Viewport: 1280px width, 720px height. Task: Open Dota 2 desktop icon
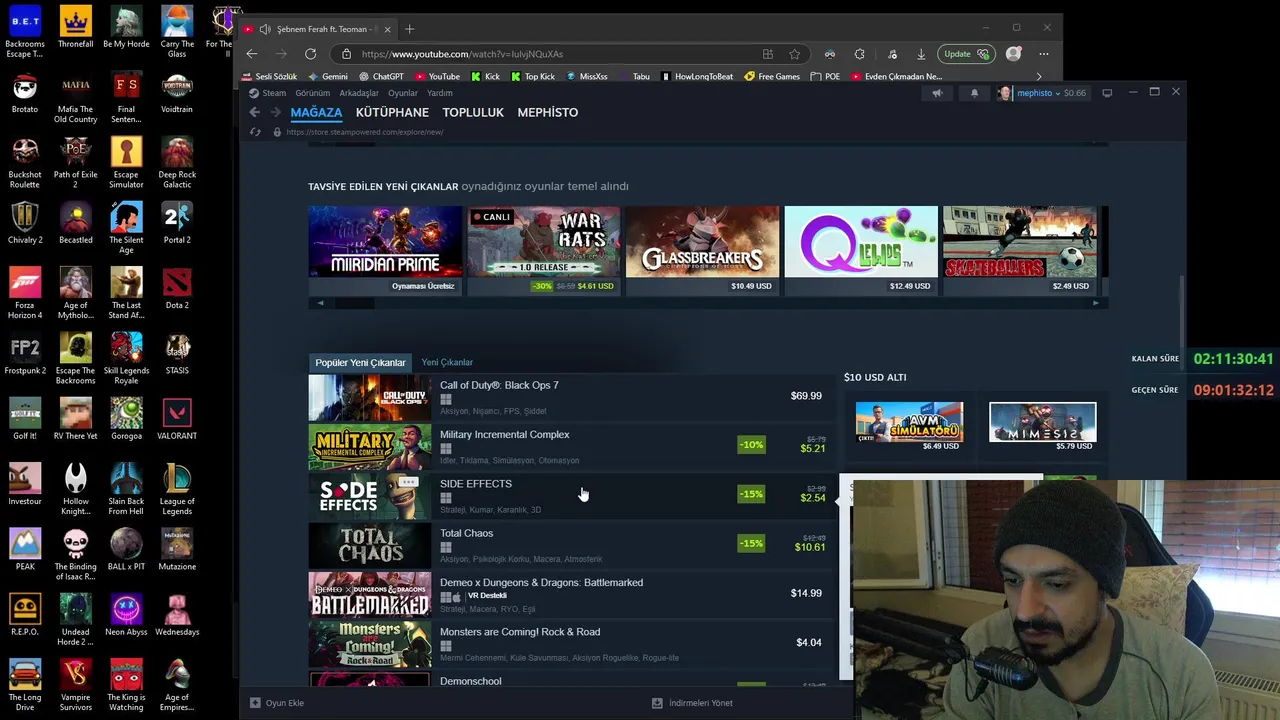click(177, 290)
